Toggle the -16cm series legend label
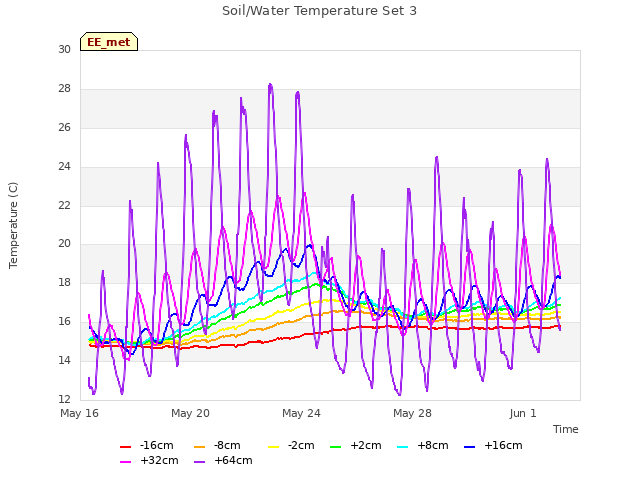This screenshot has height=480, width=640. click(x=157, y=445)
